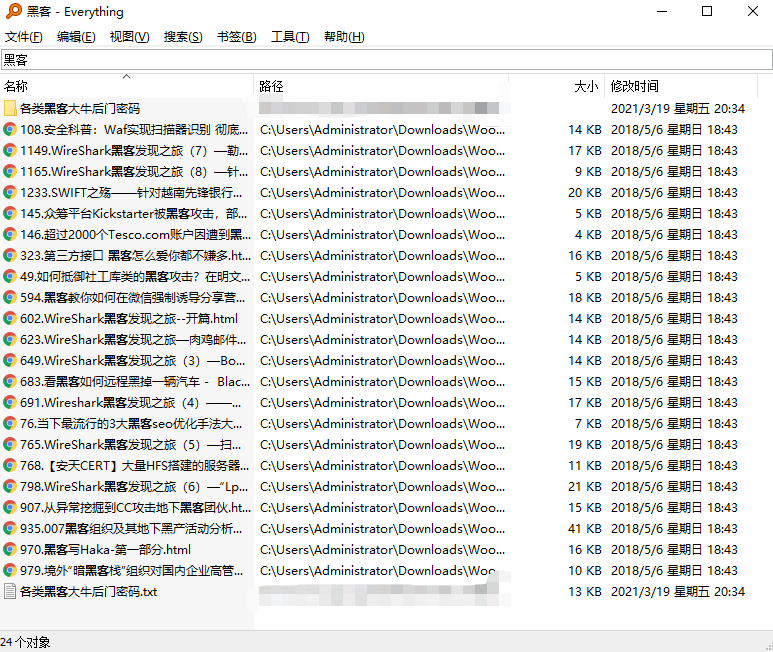Viewport: 773px width, 652px height.
Task: Open the 编辑(E) menu
Action: click(76, 37)
